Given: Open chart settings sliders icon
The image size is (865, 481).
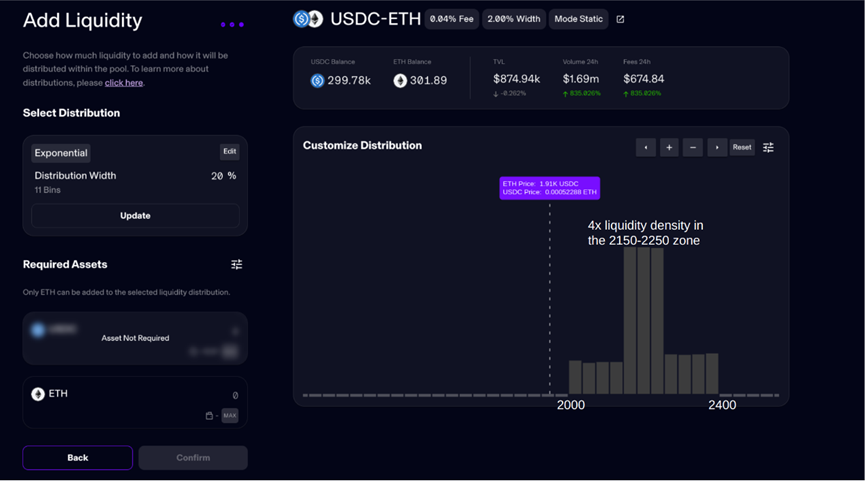Looking at the screenshot, I should 768,147.
